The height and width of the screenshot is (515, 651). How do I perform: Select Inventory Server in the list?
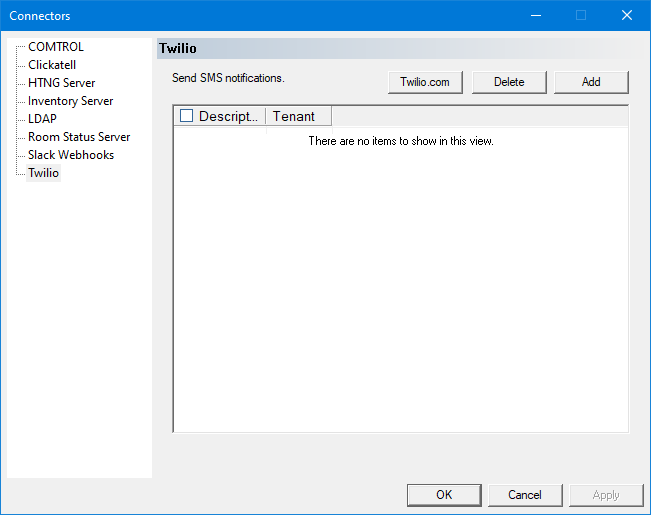point(70,101)
